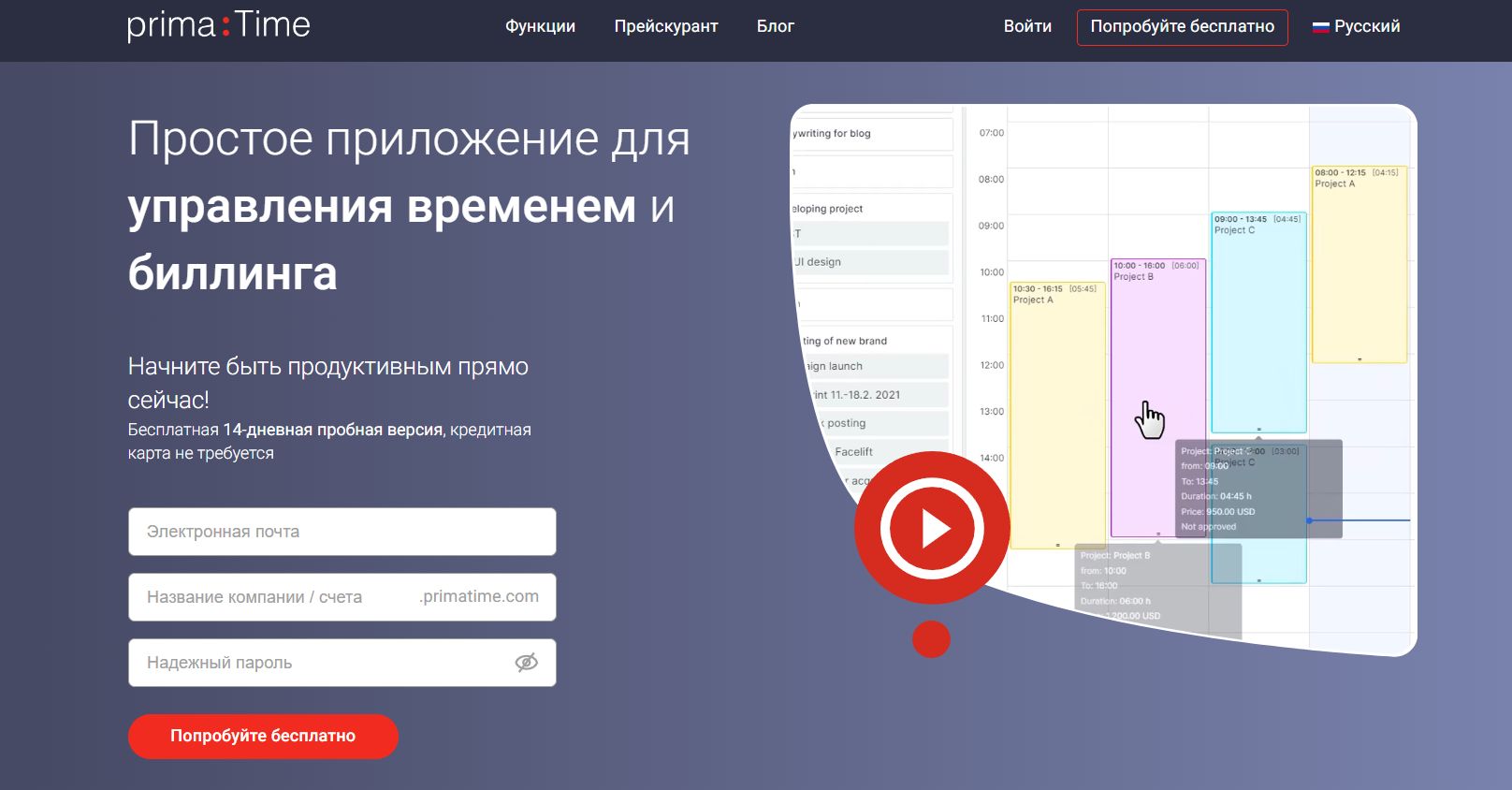Open the Функции menu item
Image resolution: width=1512 pixels, height=790 pixels.
tap(540, 26)
